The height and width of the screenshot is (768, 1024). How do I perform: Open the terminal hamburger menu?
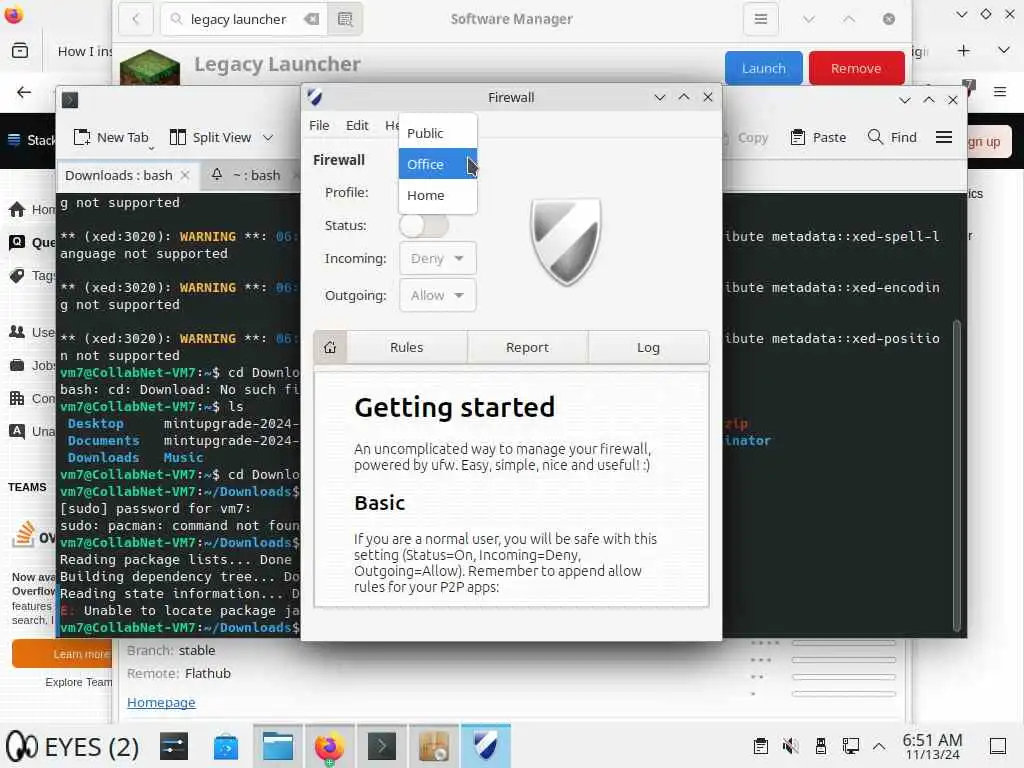coord(944,137)
